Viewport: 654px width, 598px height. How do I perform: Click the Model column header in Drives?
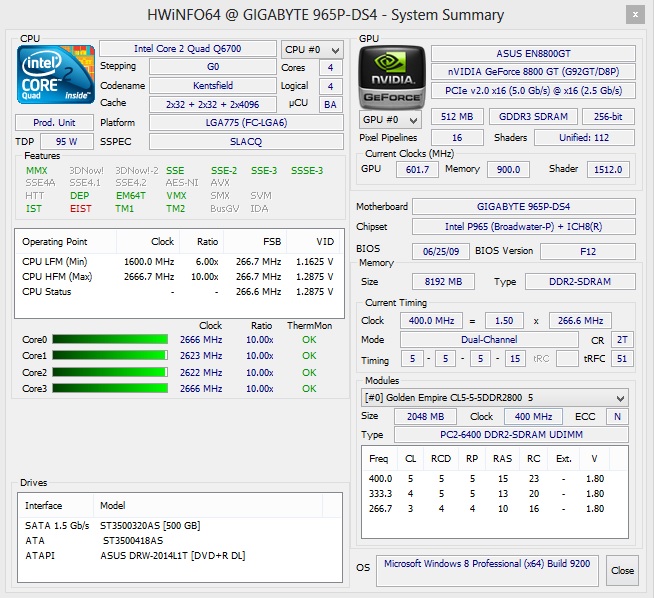pos(208,505)
